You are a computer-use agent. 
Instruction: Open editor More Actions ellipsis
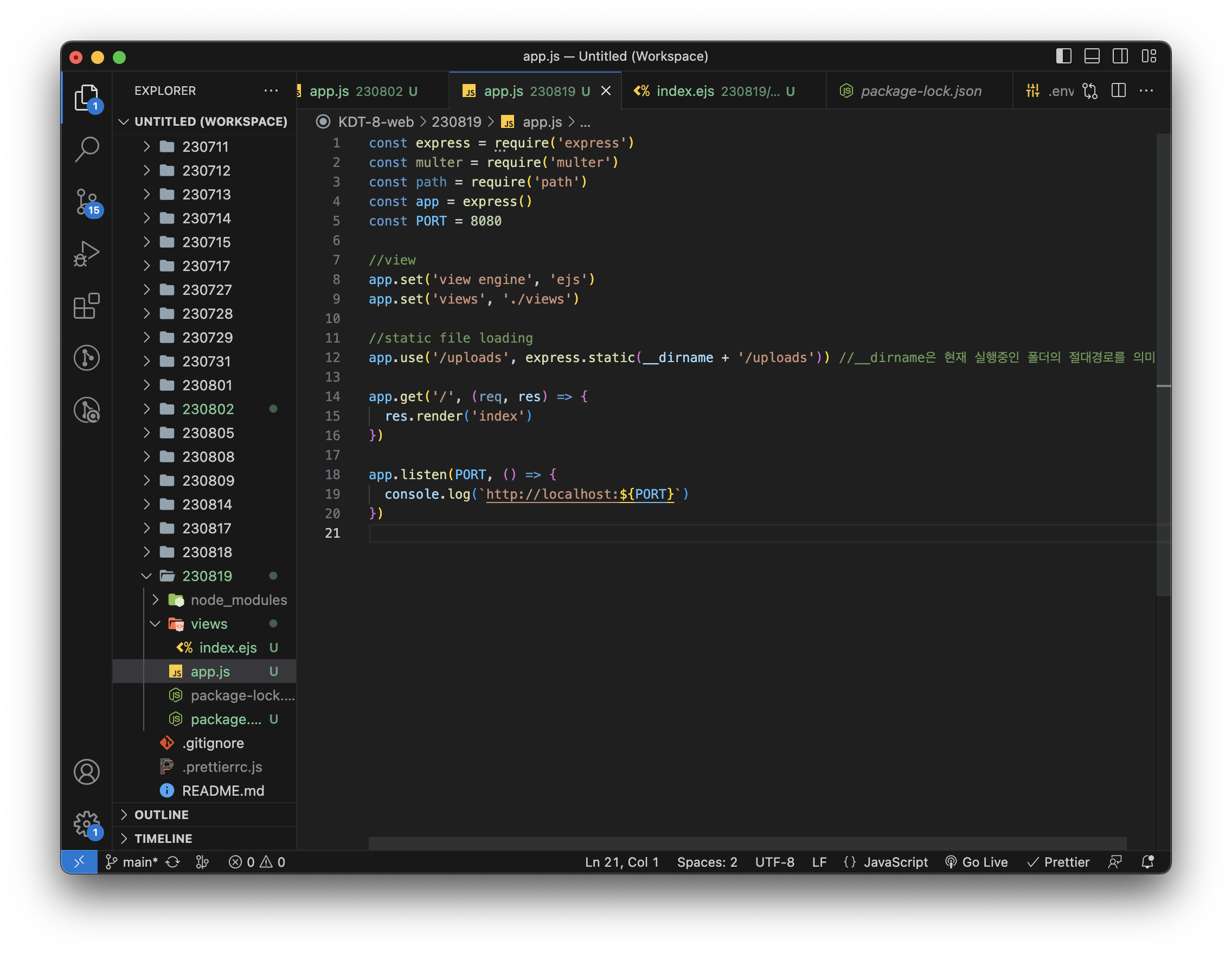(x=1146, y=91)
